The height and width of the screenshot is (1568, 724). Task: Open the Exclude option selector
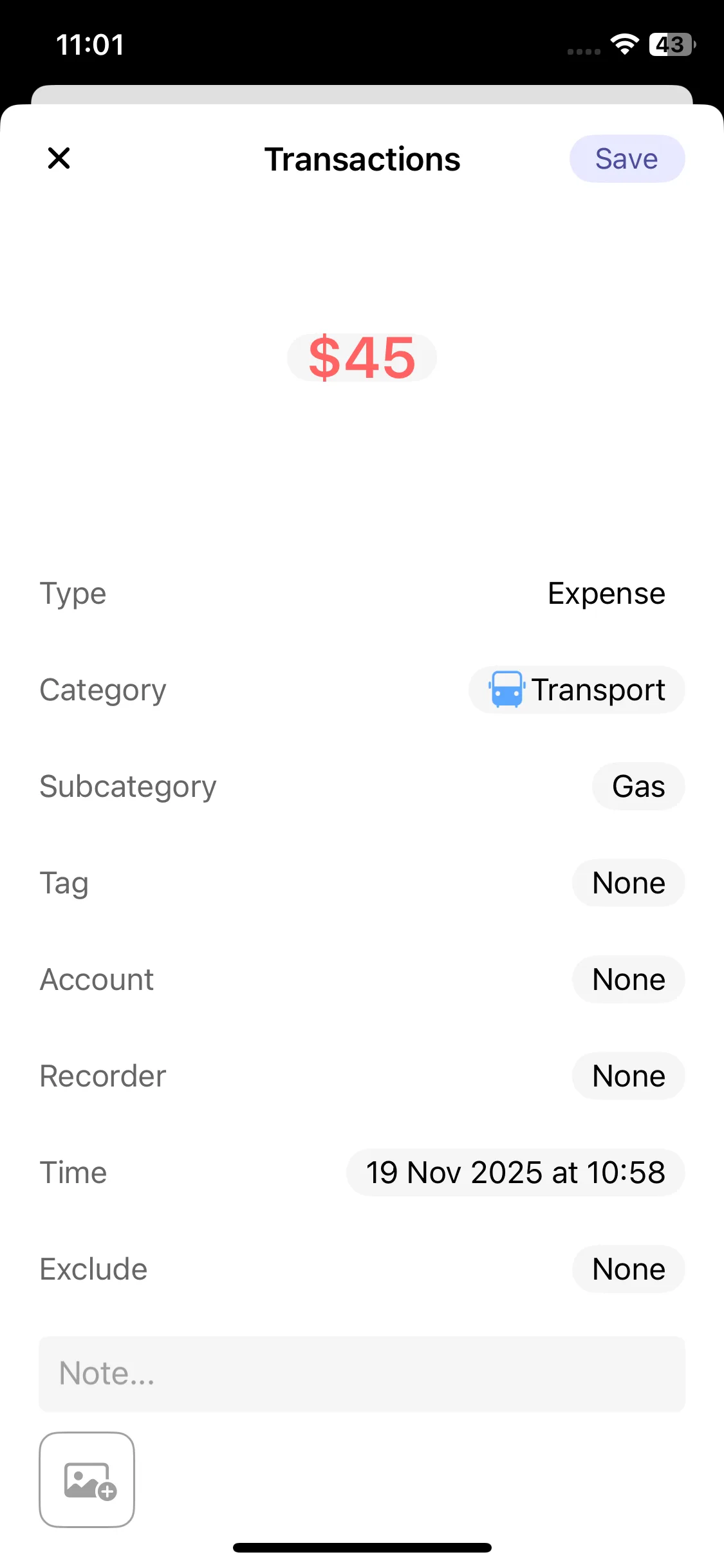pyautogui.click(x=628, y=1269)
